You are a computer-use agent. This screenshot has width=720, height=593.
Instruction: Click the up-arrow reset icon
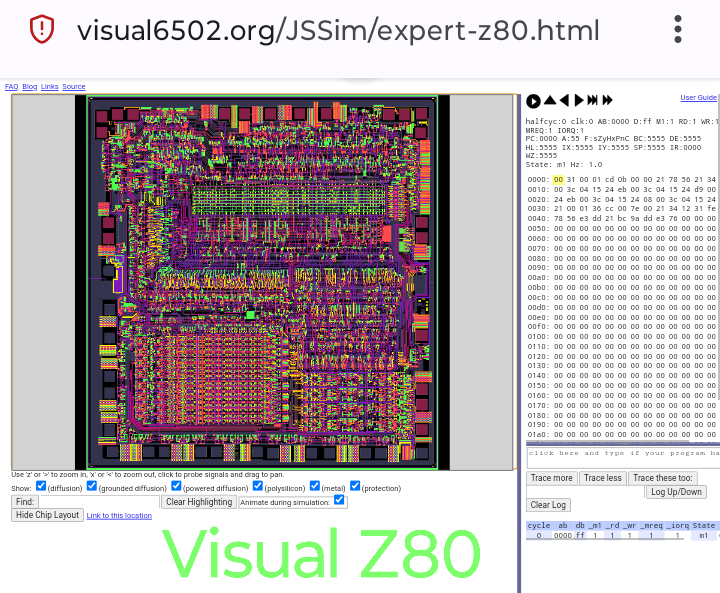point(549,100)
